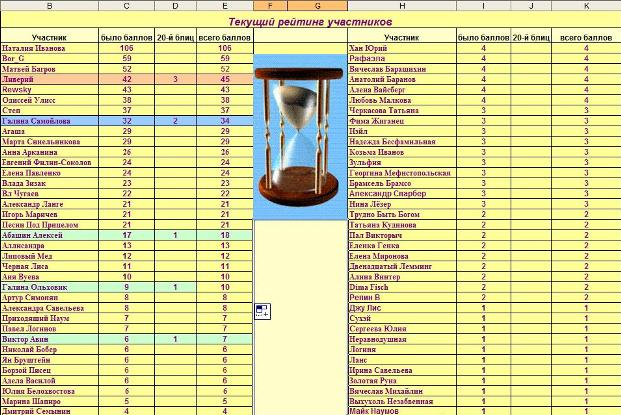
Task: Select the blue 'Галина Самойлова' cell
Action: point(50,121)
